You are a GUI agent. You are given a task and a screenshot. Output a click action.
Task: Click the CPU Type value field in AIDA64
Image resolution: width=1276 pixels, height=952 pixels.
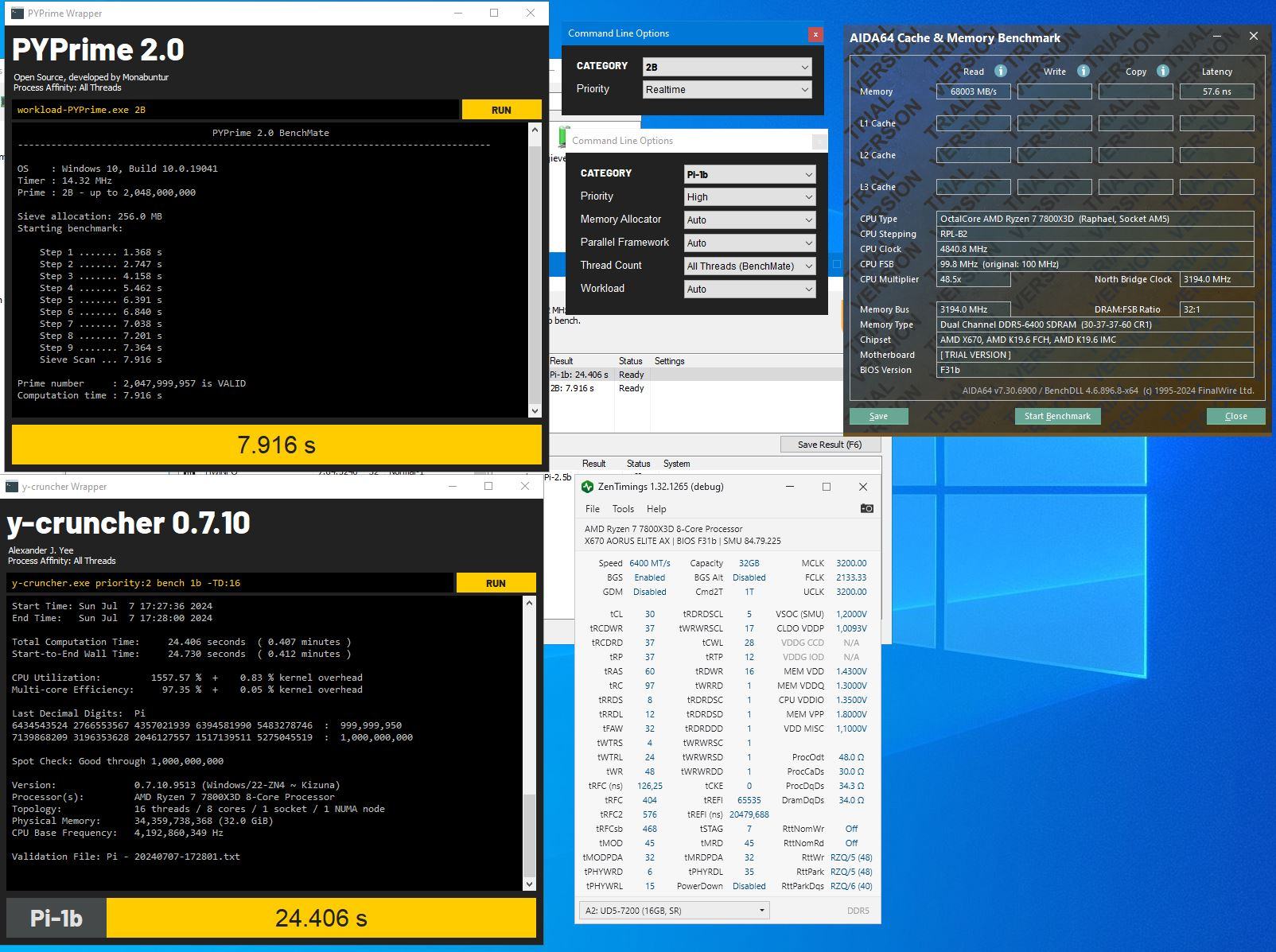pos(1095,219)
